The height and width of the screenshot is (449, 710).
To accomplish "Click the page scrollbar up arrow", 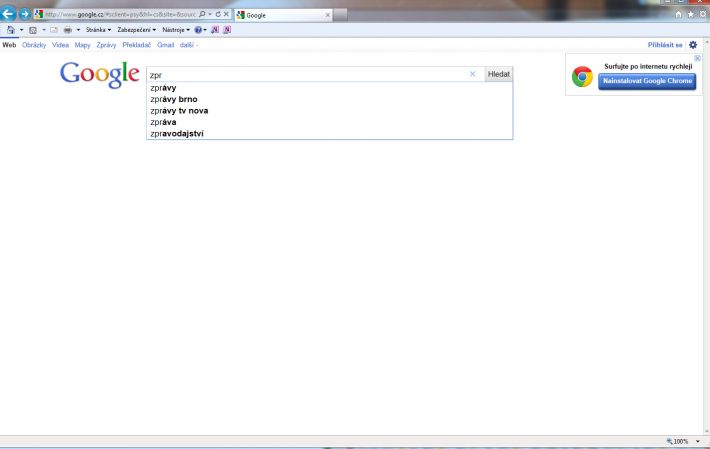I will (x=706, y=43).
